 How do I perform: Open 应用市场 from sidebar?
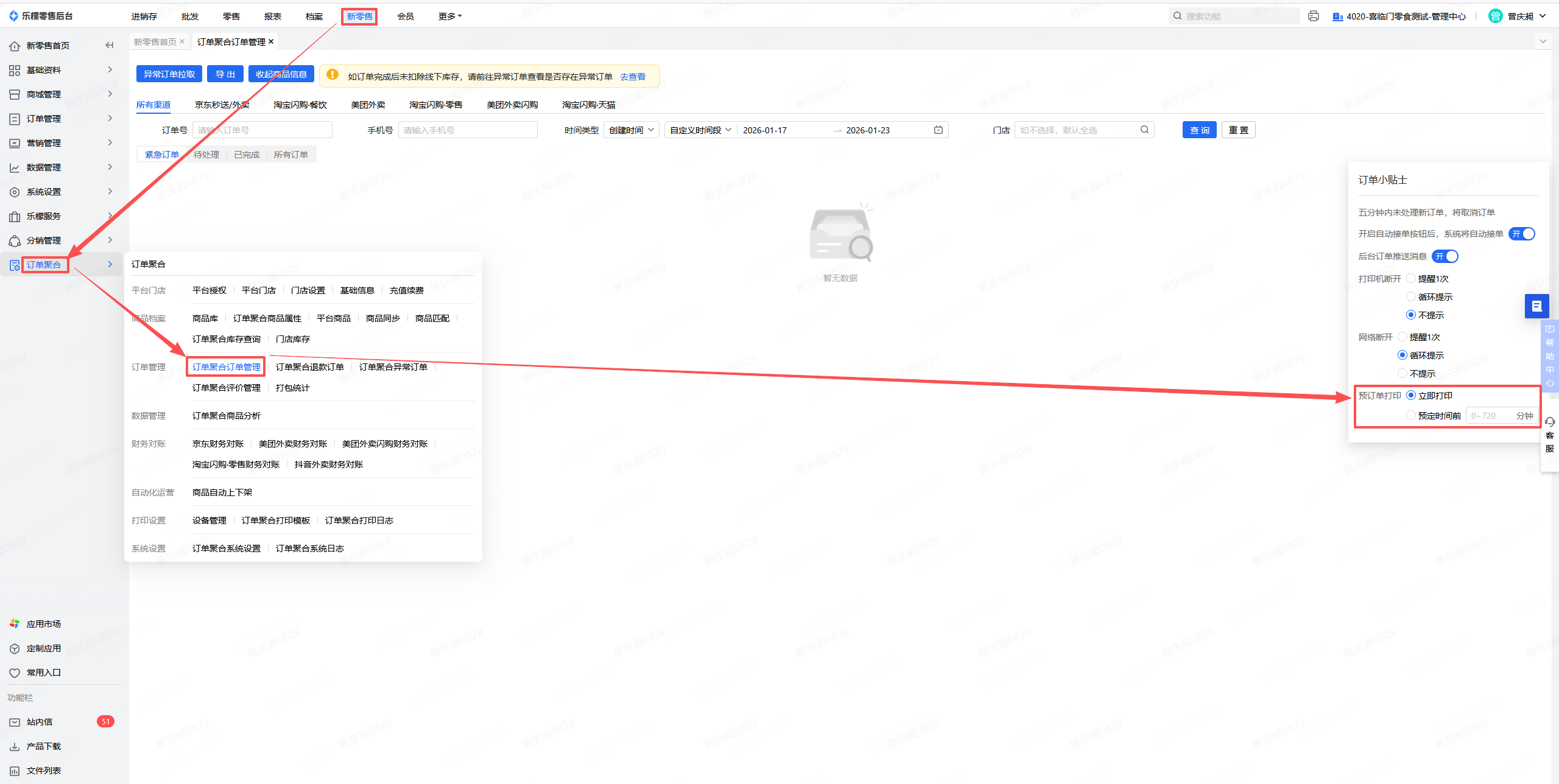coord(43,624)
